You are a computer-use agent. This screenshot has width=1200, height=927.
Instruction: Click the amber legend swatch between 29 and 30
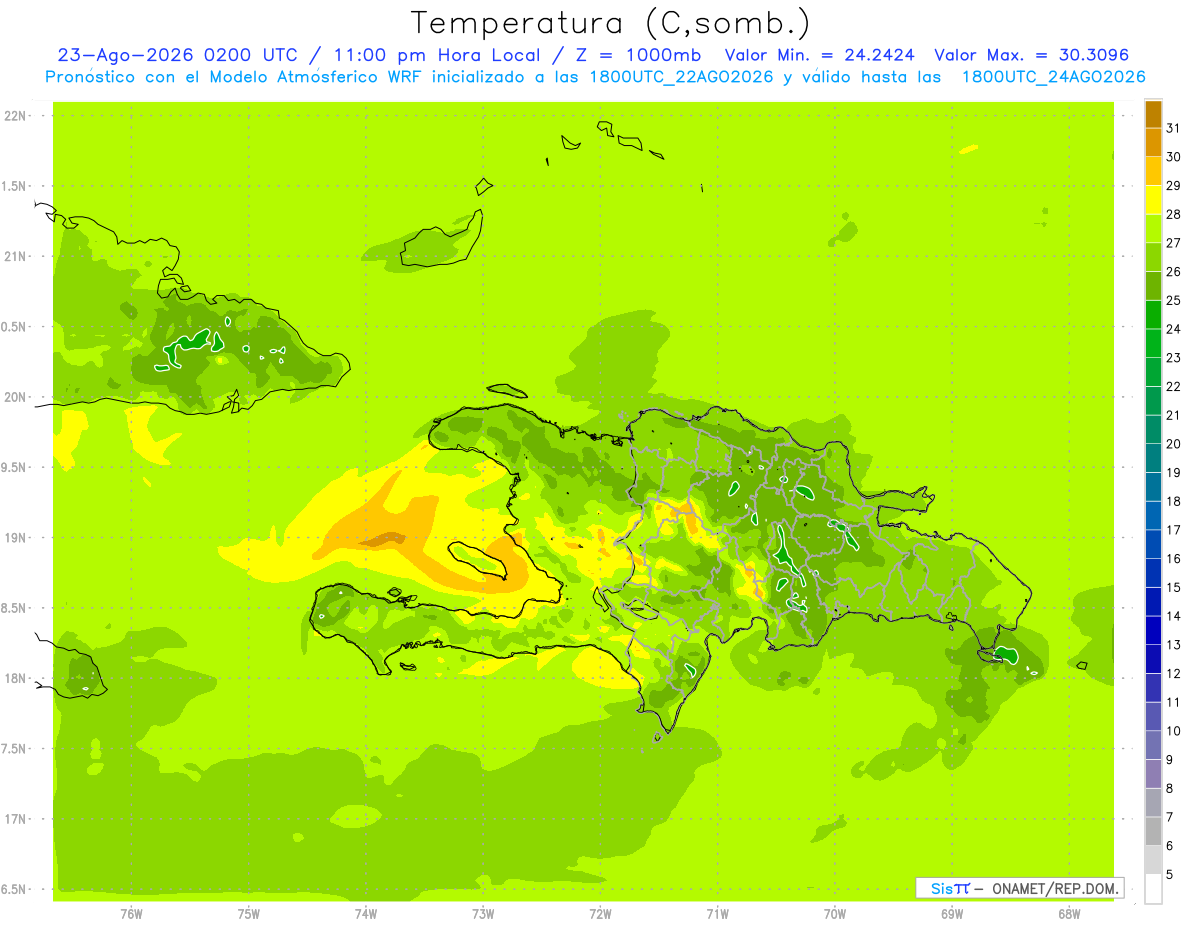point(1153,171)
